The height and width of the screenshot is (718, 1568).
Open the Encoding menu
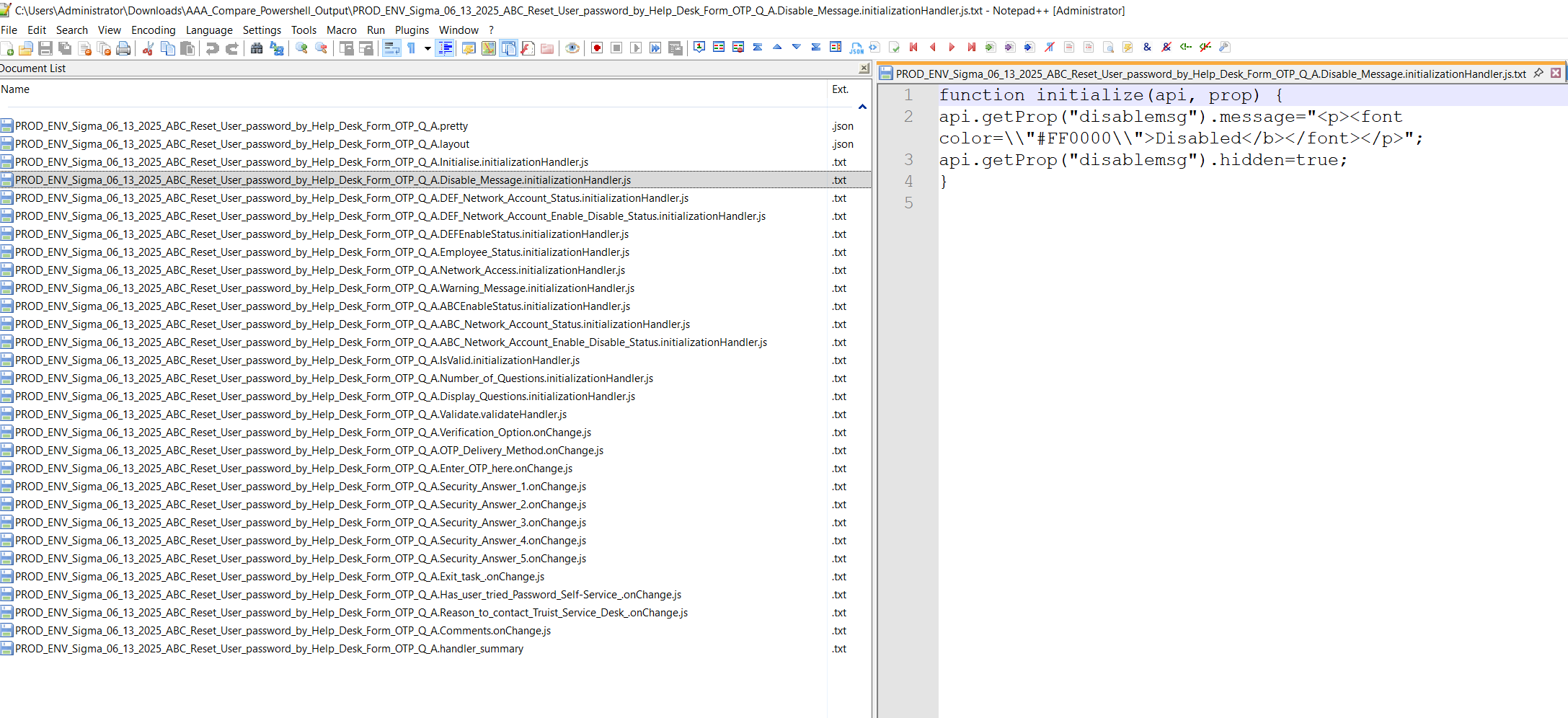(153, 30)
